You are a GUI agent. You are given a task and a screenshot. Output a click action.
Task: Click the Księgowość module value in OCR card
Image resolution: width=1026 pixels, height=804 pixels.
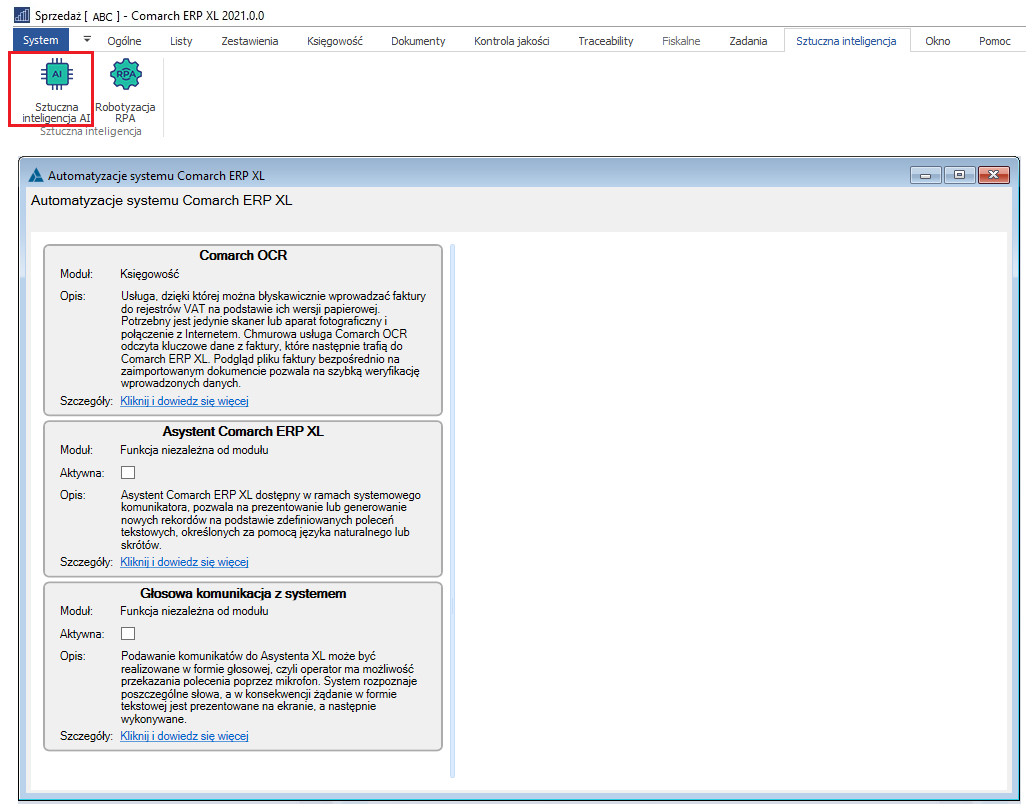150,274
